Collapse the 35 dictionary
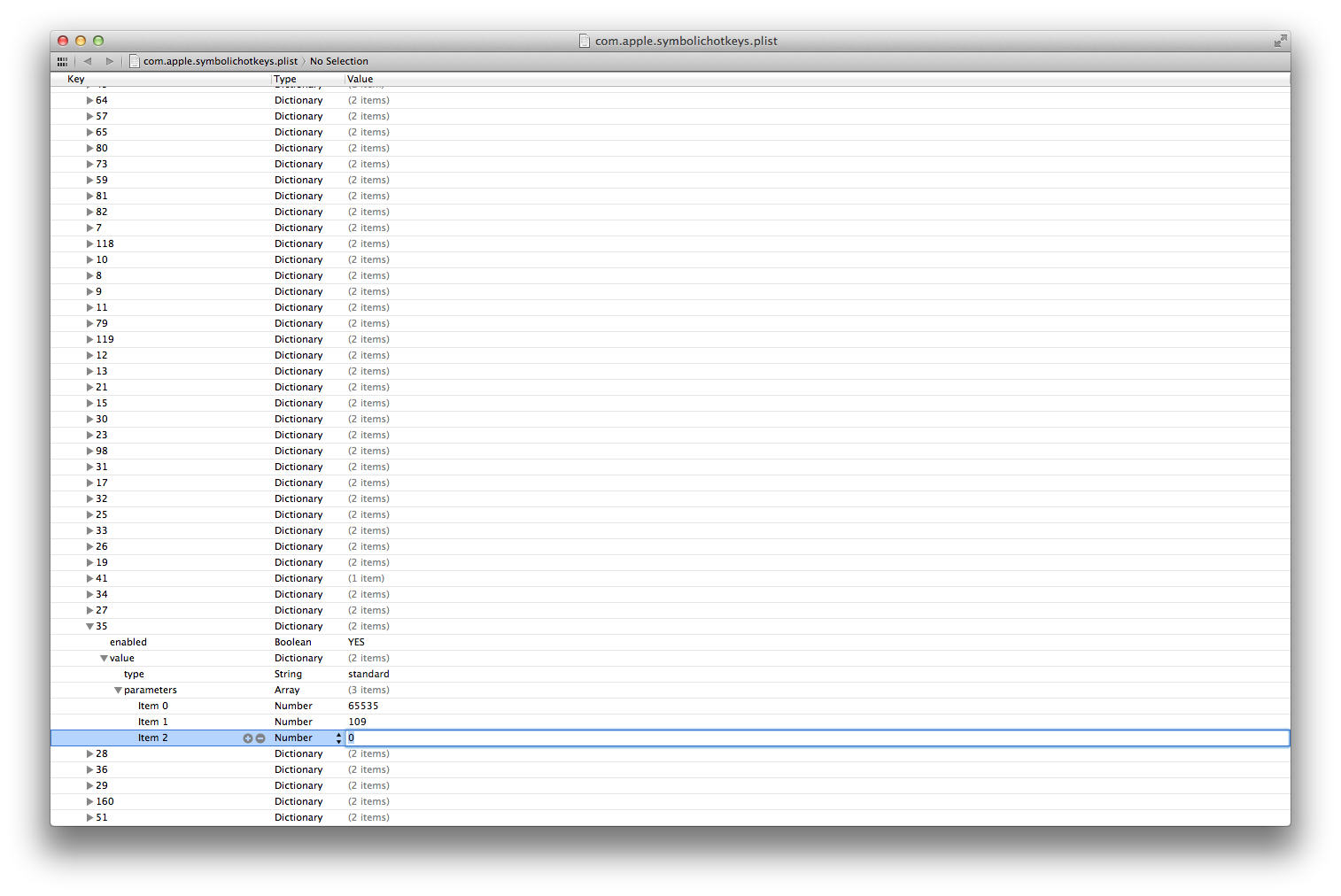This screenshot has height=896, width=1341. click(89, 627)
